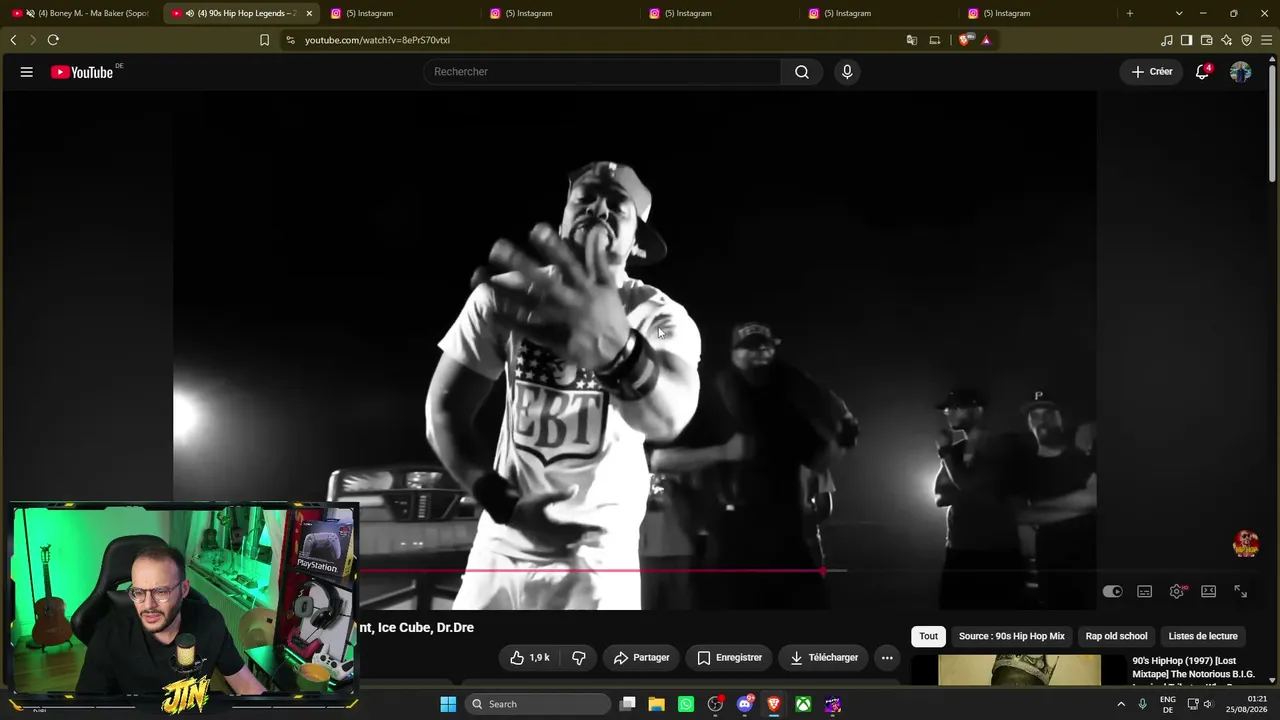Switch to the first Instagram tab
This screenshot has height=720, width=1280.
tap(400, 13)
